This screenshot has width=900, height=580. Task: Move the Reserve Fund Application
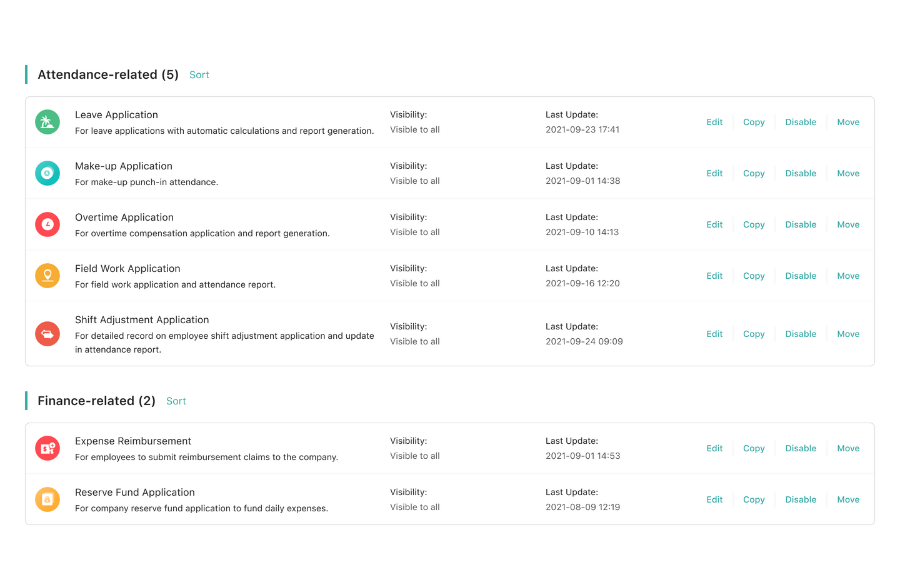(x=848, y=500)
